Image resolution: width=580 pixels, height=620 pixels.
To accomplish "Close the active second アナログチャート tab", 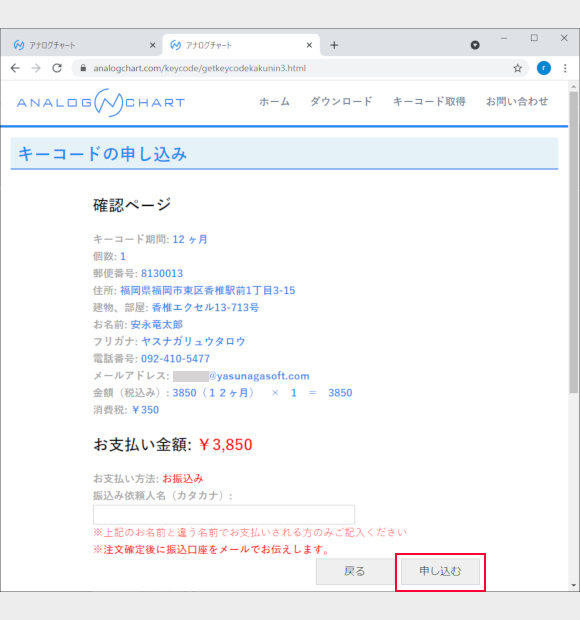I will point(309,45).
